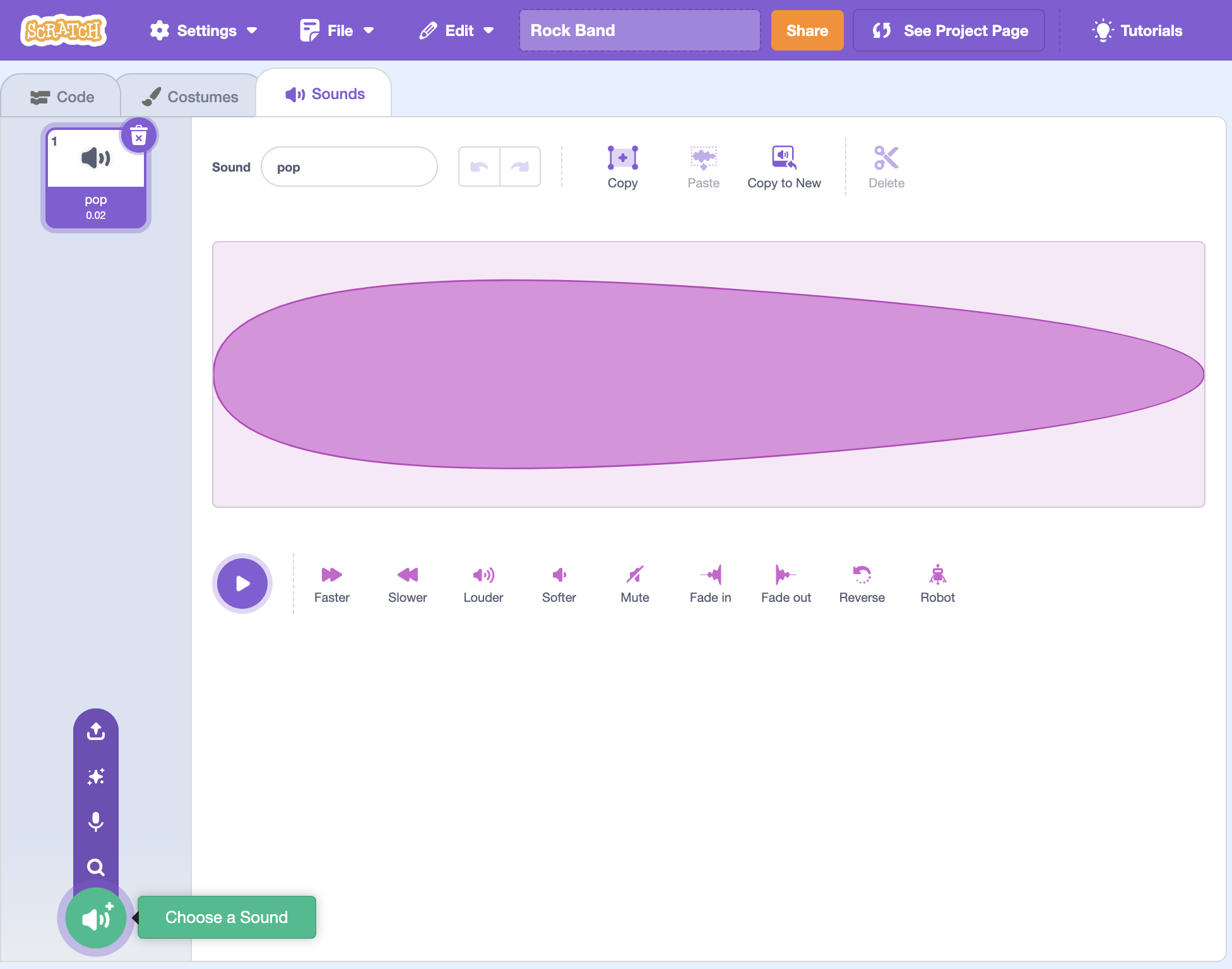Image resolution: width=1232 pixels, height=969 pixels.
Task: Rename the sound in the name field
Action: pos(349,167)
